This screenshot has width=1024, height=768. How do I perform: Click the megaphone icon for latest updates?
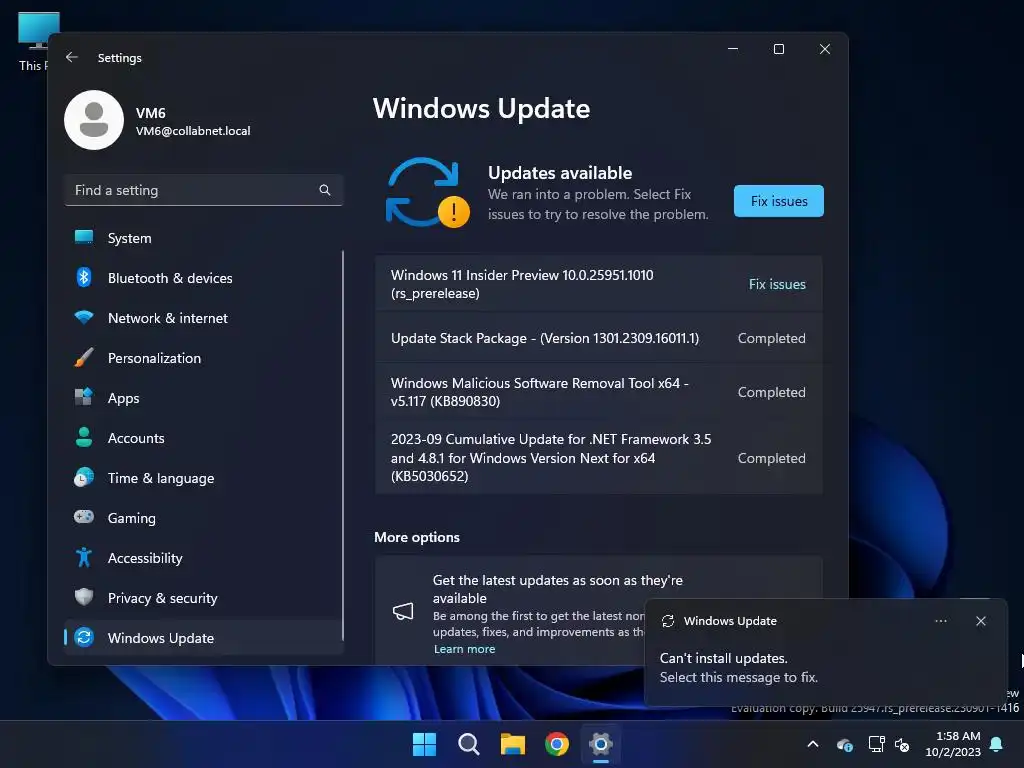403,611
